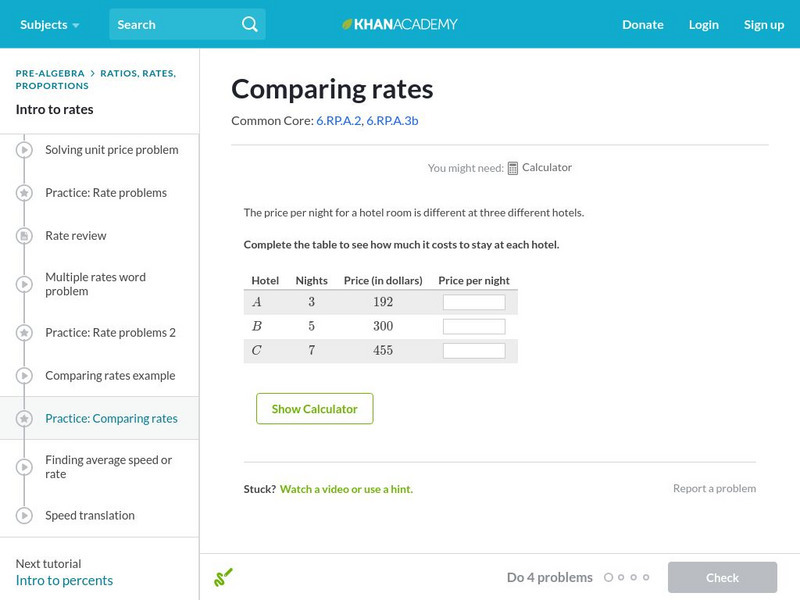Click the green scratchpad pencil icon
800x600 pixels.
point(223,577)
